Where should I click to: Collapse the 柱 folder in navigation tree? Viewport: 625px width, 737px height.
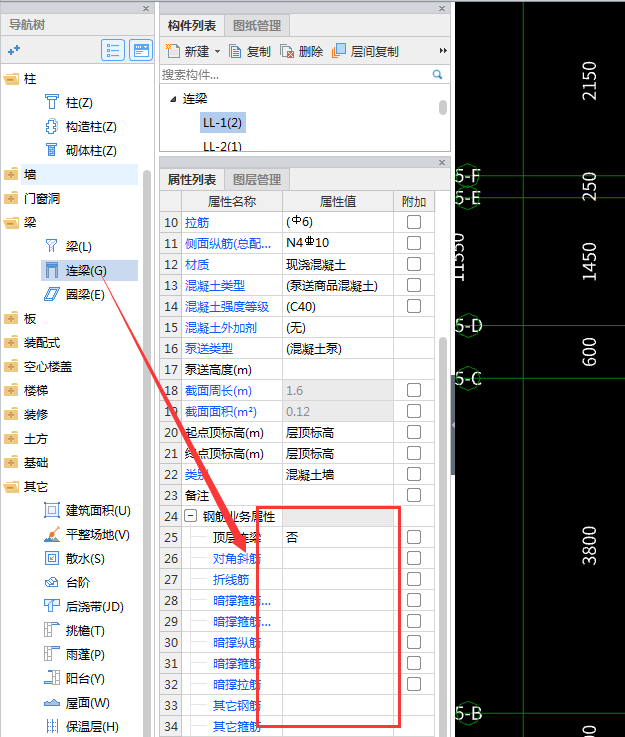pyautogui.click(x=11, y=78)
